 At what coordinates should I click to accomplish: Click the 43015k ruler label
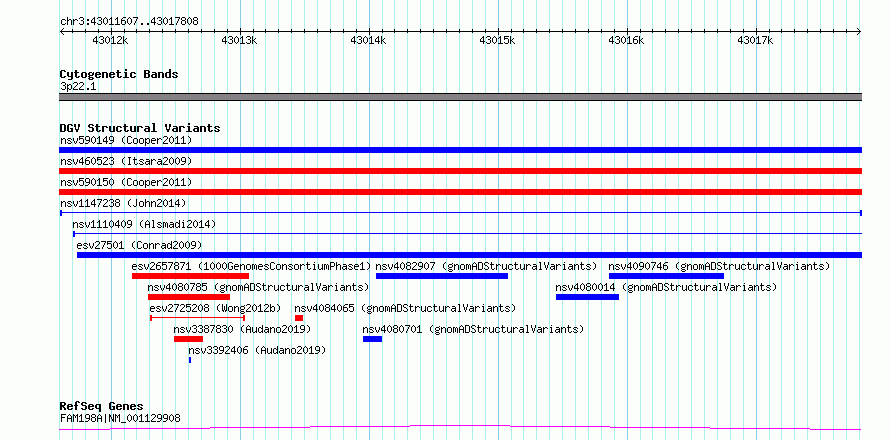coord(497,41)
